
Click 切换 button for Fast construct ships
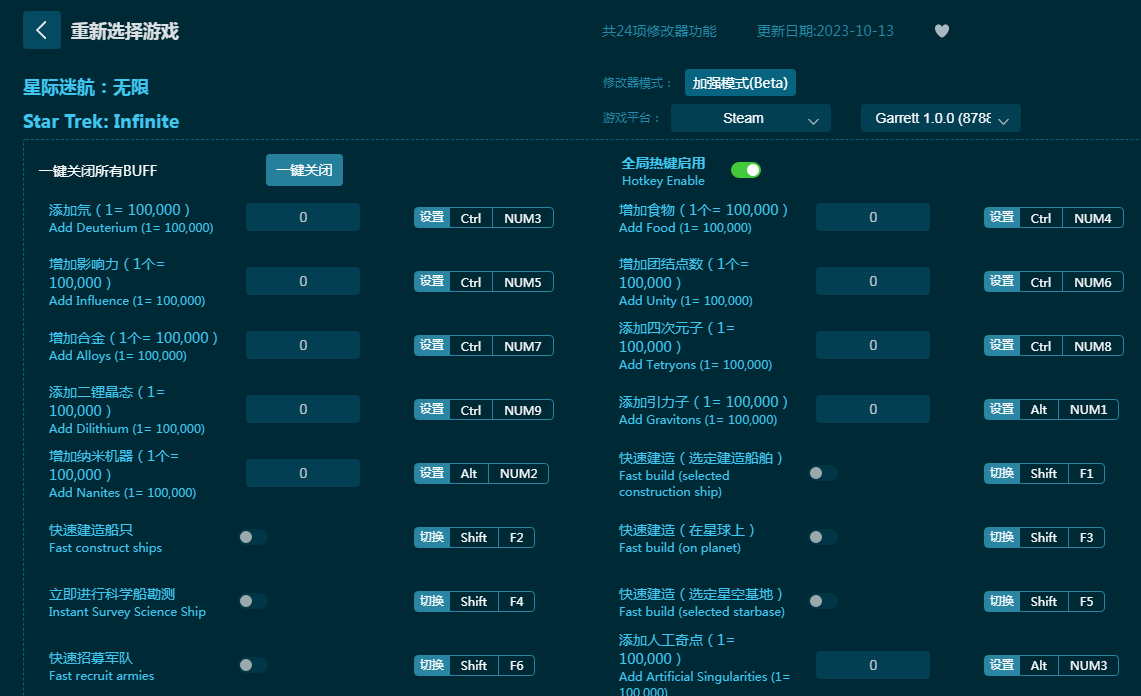click(x=432, y=537)
